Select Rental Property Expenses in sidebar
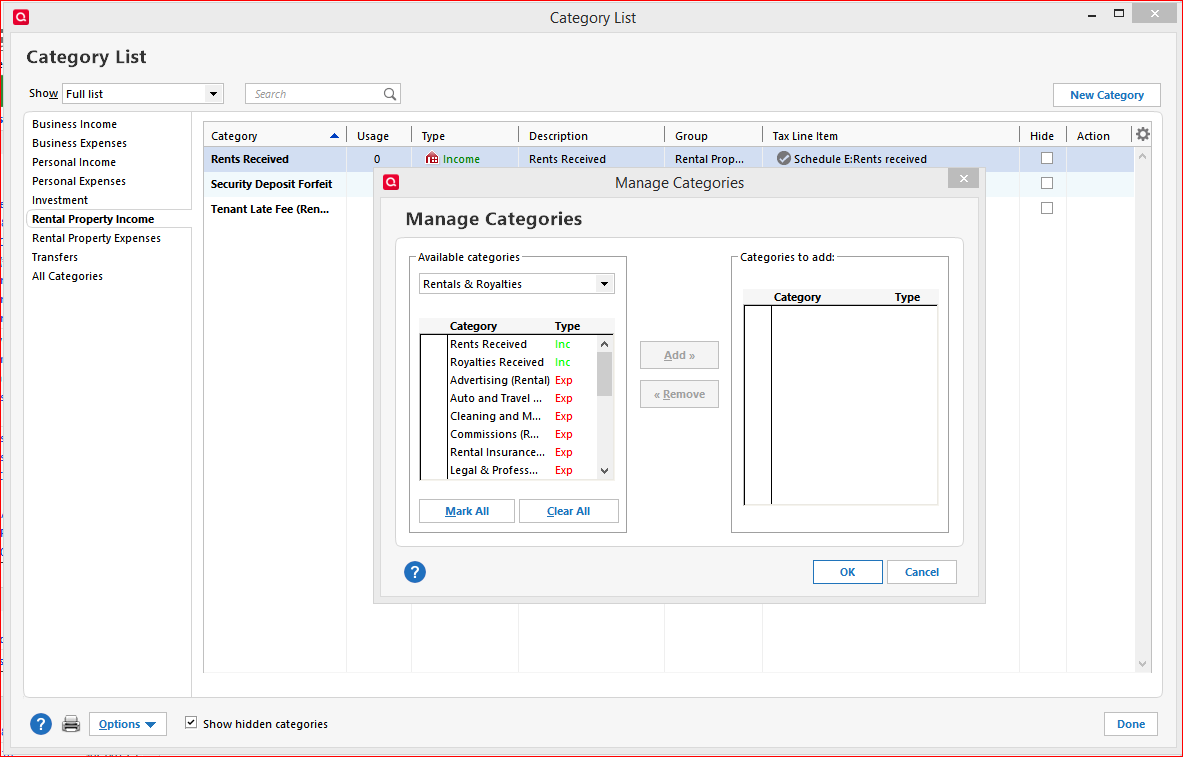 [96, 238]
